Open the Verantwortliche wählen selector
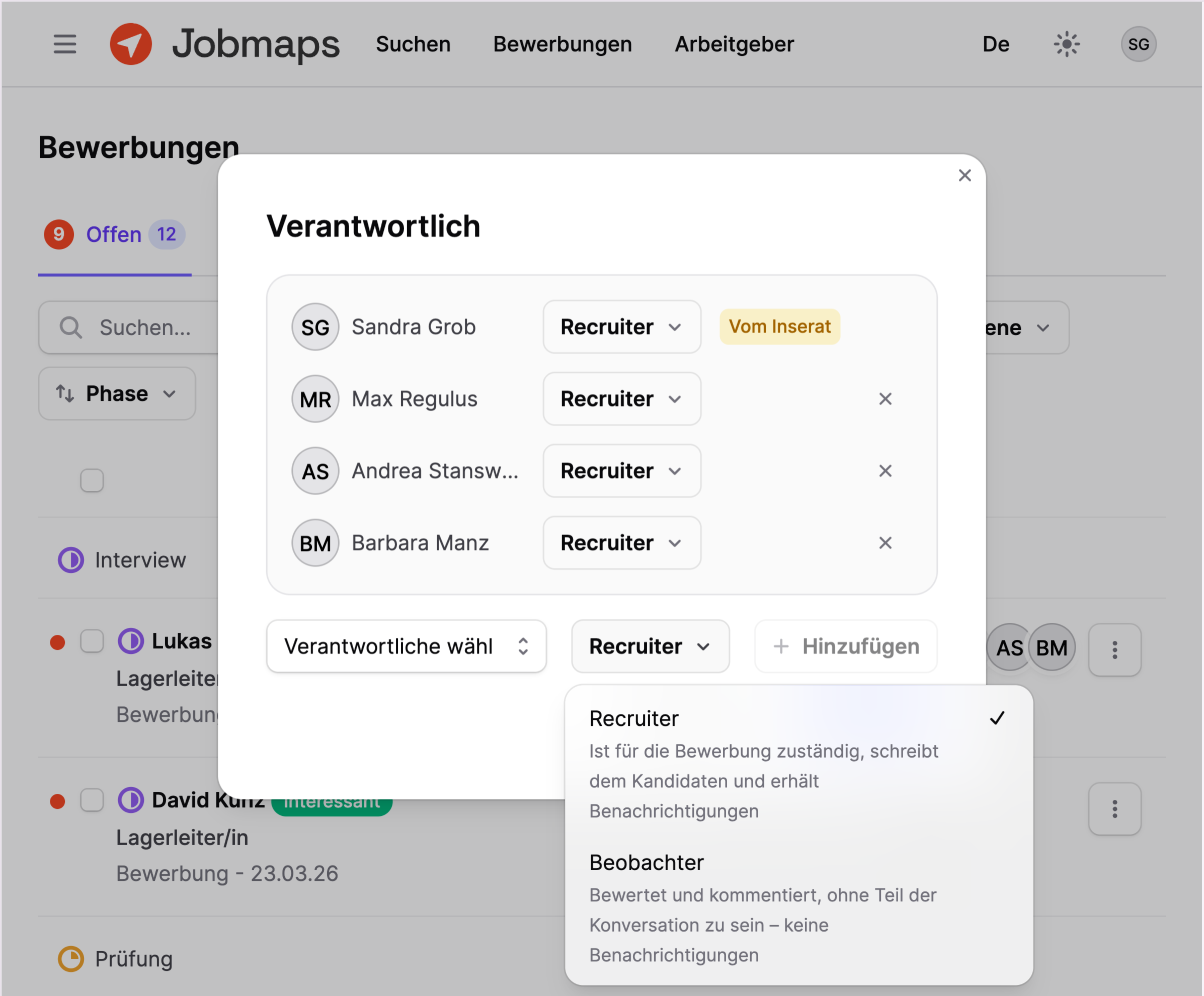 click(406, 646)
